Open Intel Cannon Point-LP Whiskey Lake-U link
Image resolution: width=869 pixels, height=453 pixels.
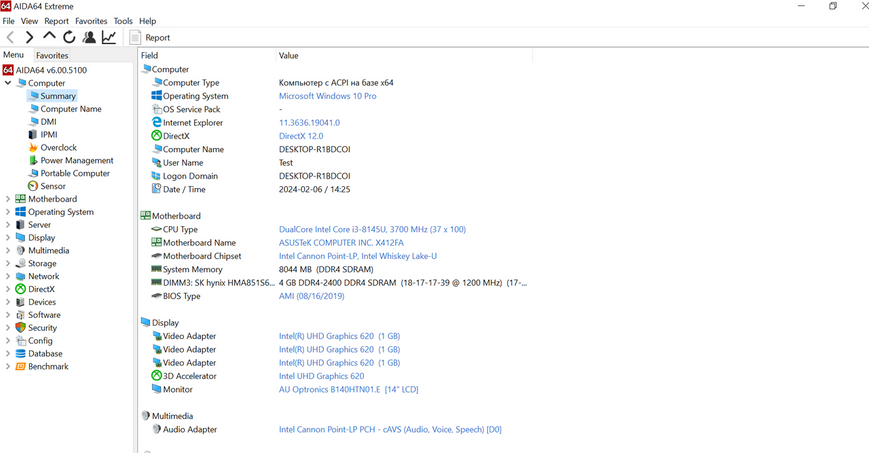pos(358,256)
